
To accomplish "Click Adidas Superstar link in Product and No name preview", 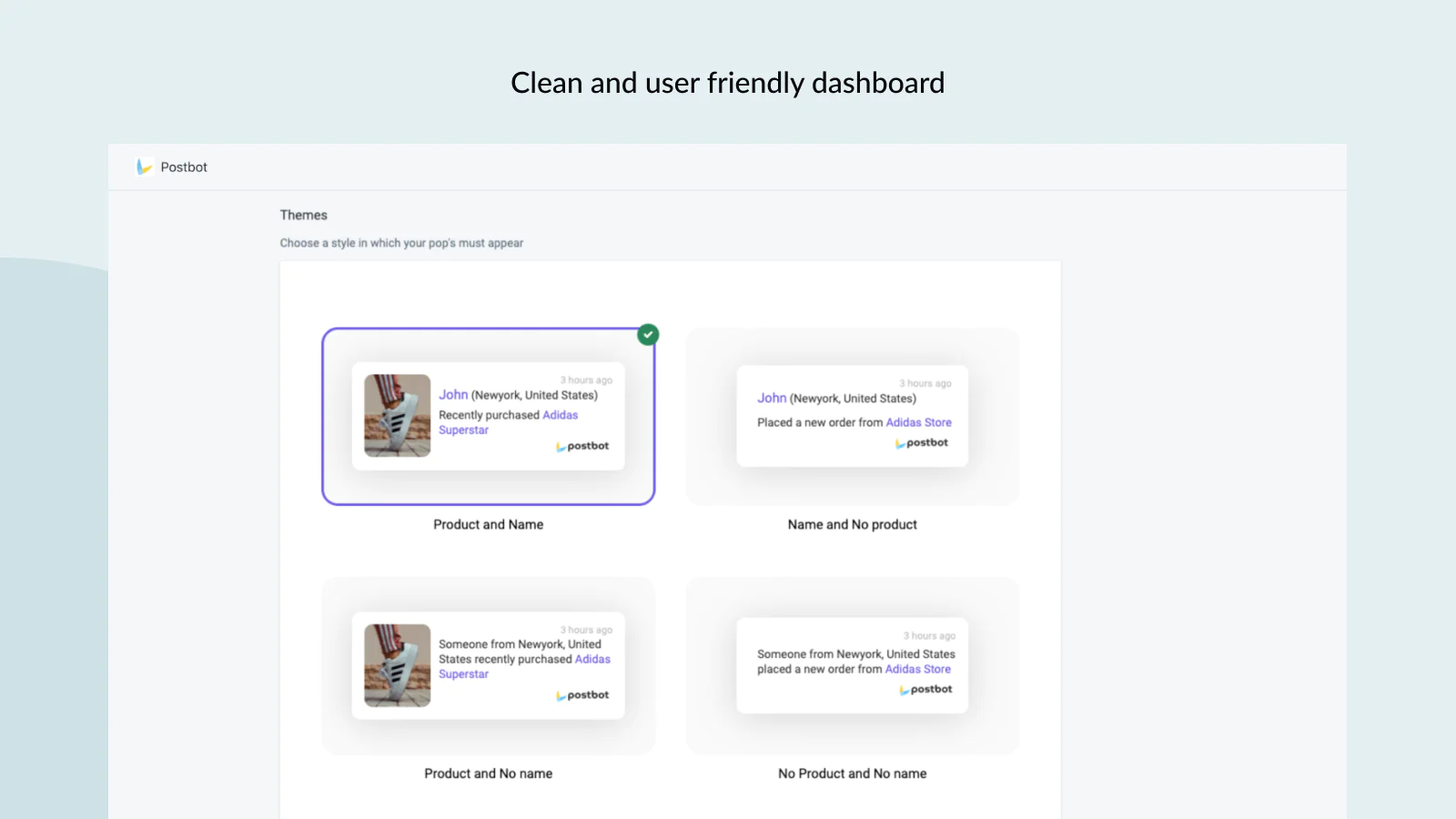I will 524,666.
